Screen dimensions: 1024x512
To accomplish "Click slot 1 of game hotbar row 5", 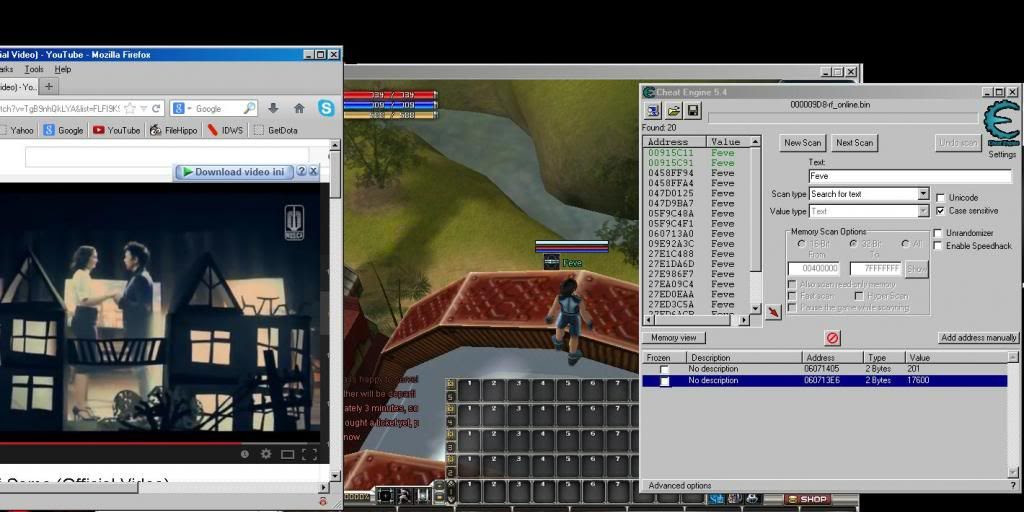I will click(x=469, y=390).
